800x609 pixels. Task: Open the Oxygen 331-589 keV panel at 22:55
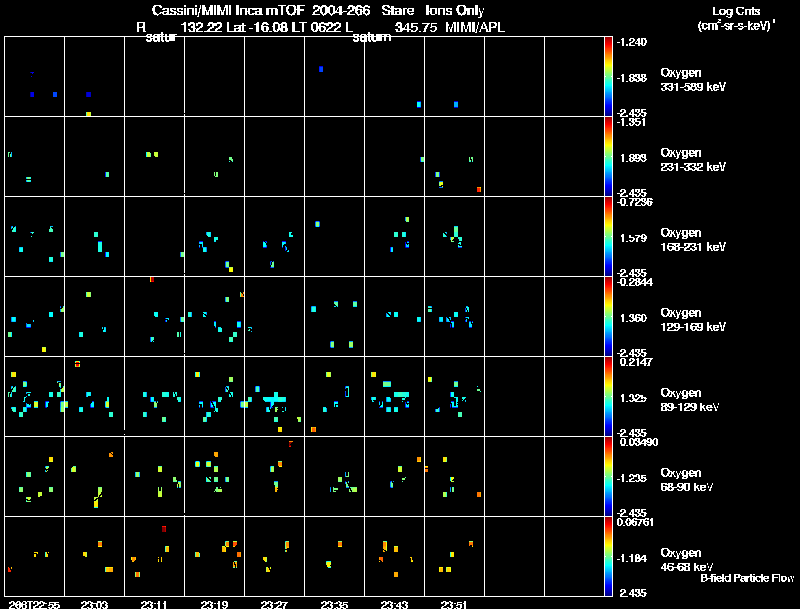coord(34,77)
